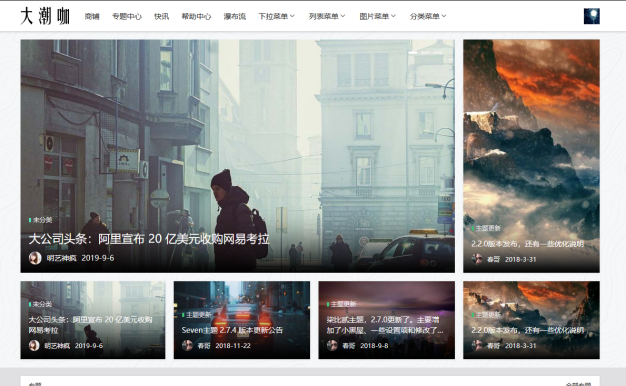Click 主题更新 tag on the Seven主题 card
The width and height of the screenshot is (626, 386).
(197, 315)
